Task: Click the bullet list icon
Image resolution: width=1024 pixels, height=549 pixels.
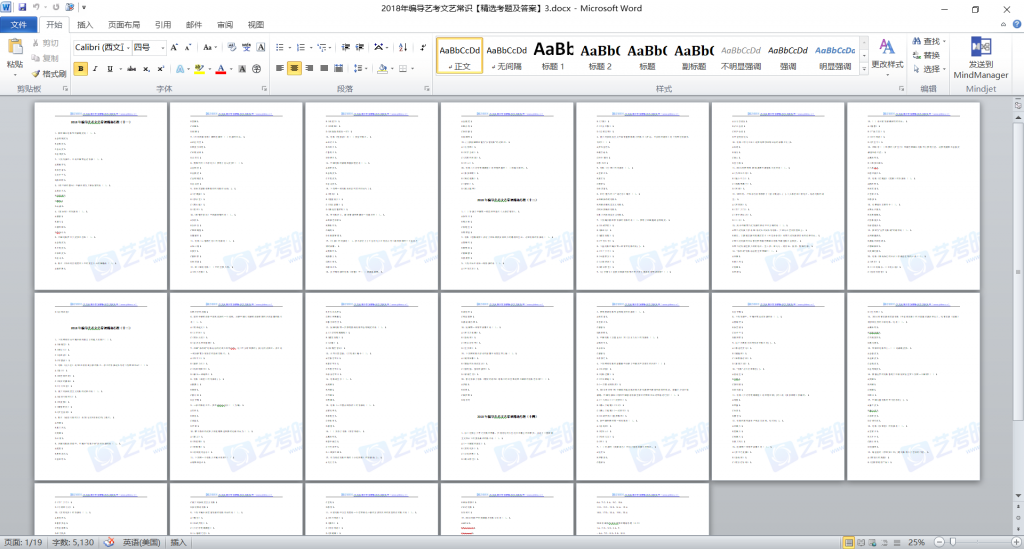Action: (x=280, y=47)
